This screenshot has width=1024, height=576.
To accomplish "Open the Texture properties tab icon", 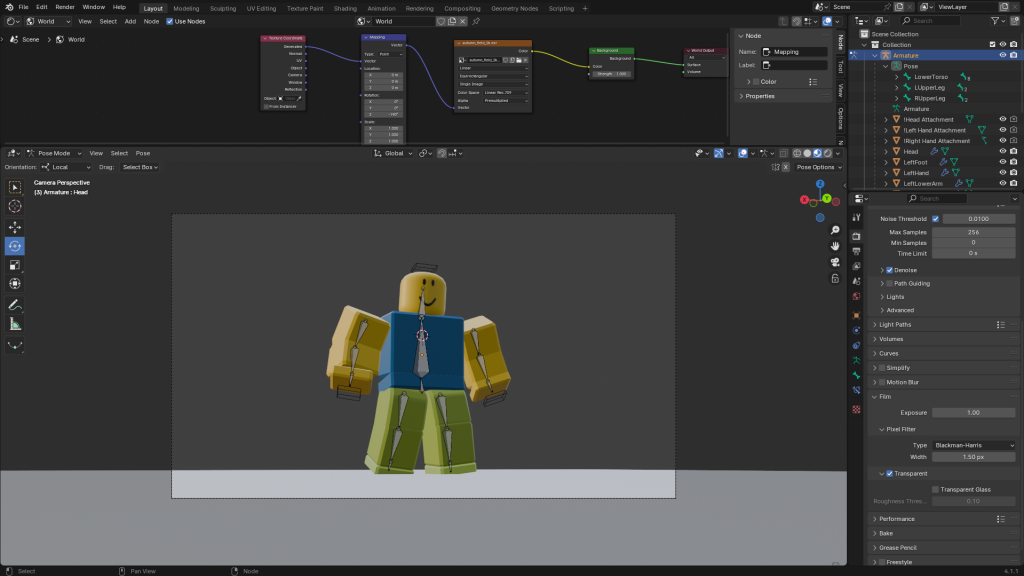I will [856, 409].
